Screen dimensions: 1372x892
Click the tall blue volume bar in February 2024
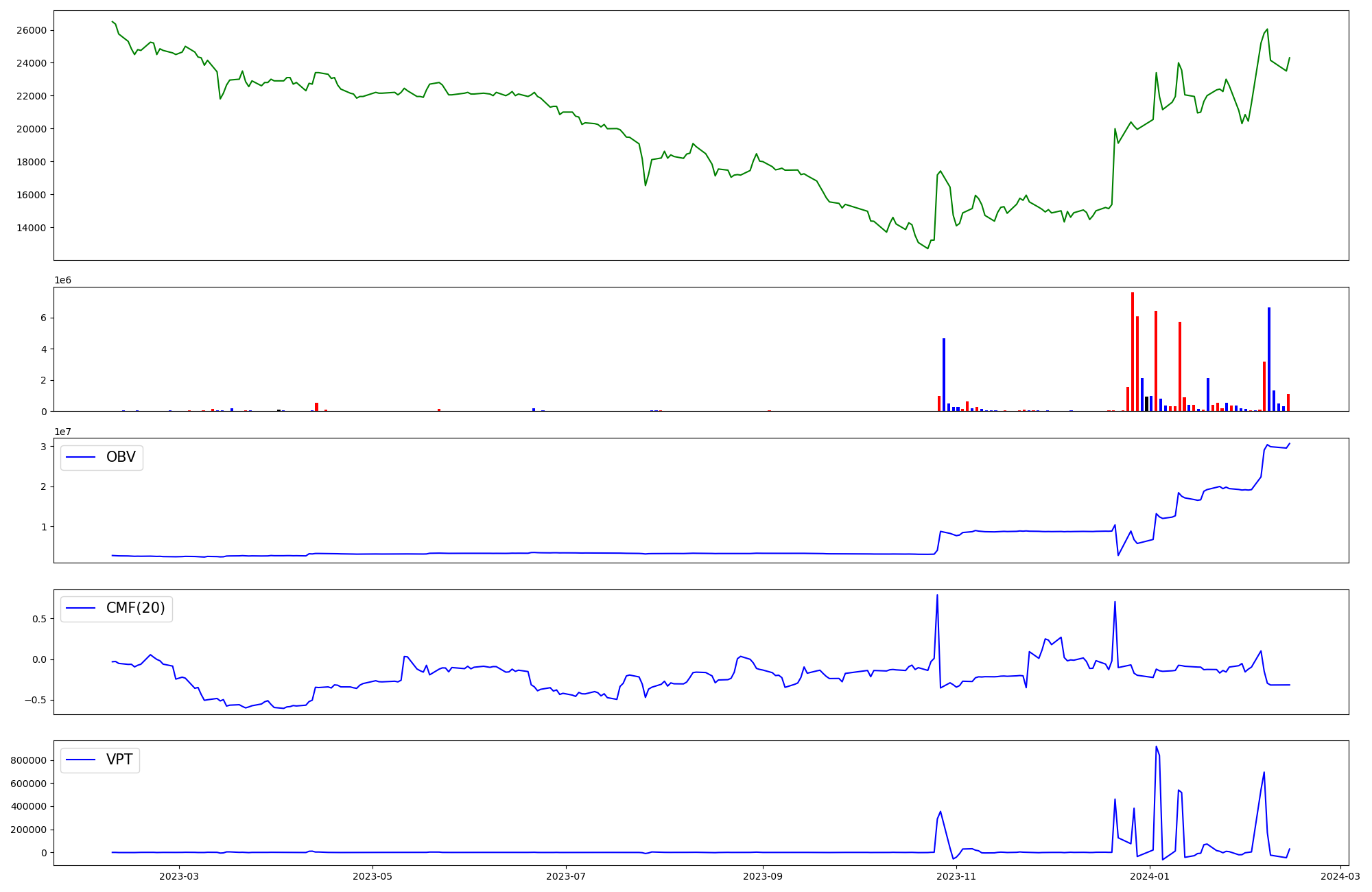[1269, 360]
